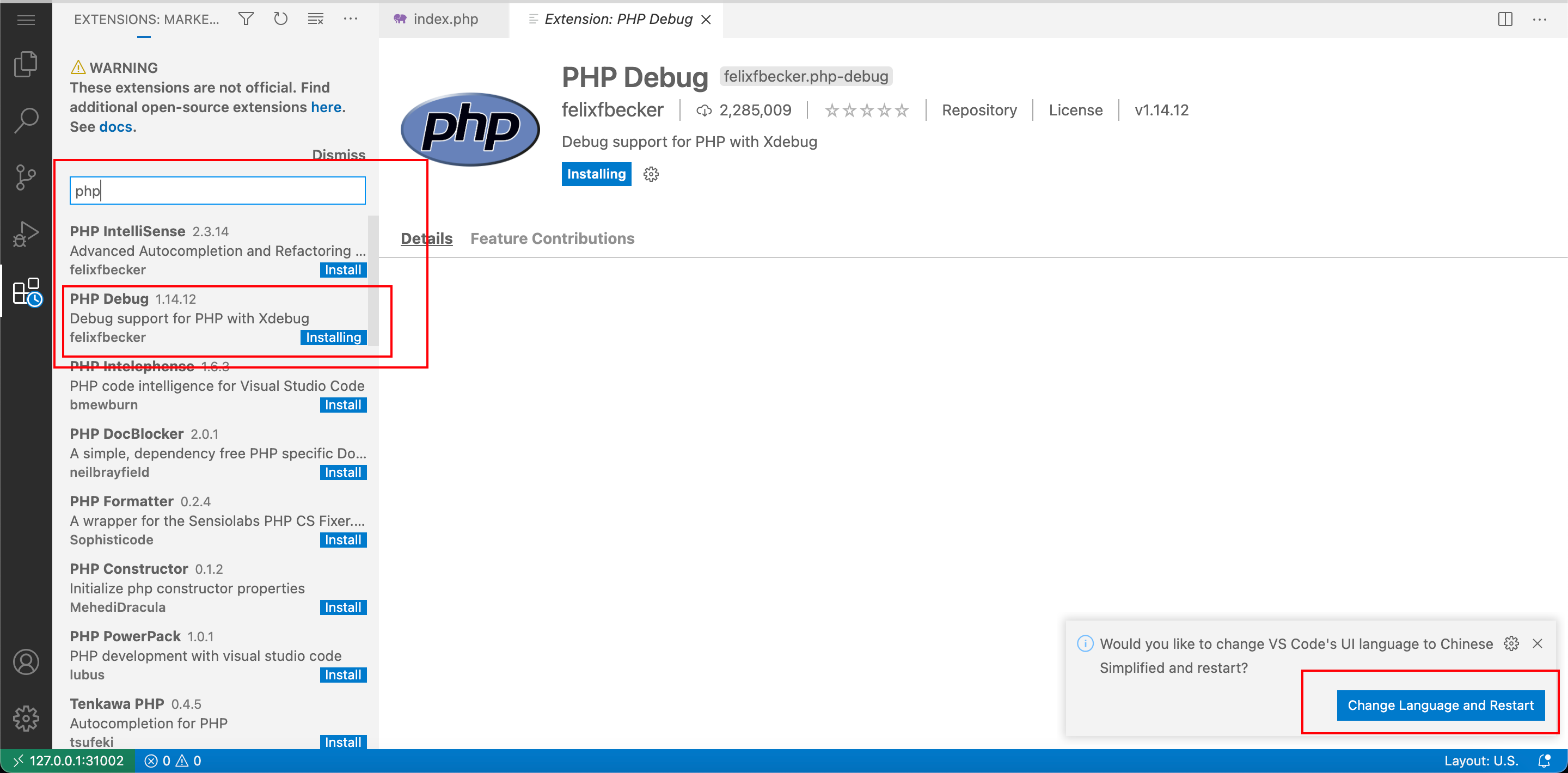Open the Explorer files icon

coord(26,64)
